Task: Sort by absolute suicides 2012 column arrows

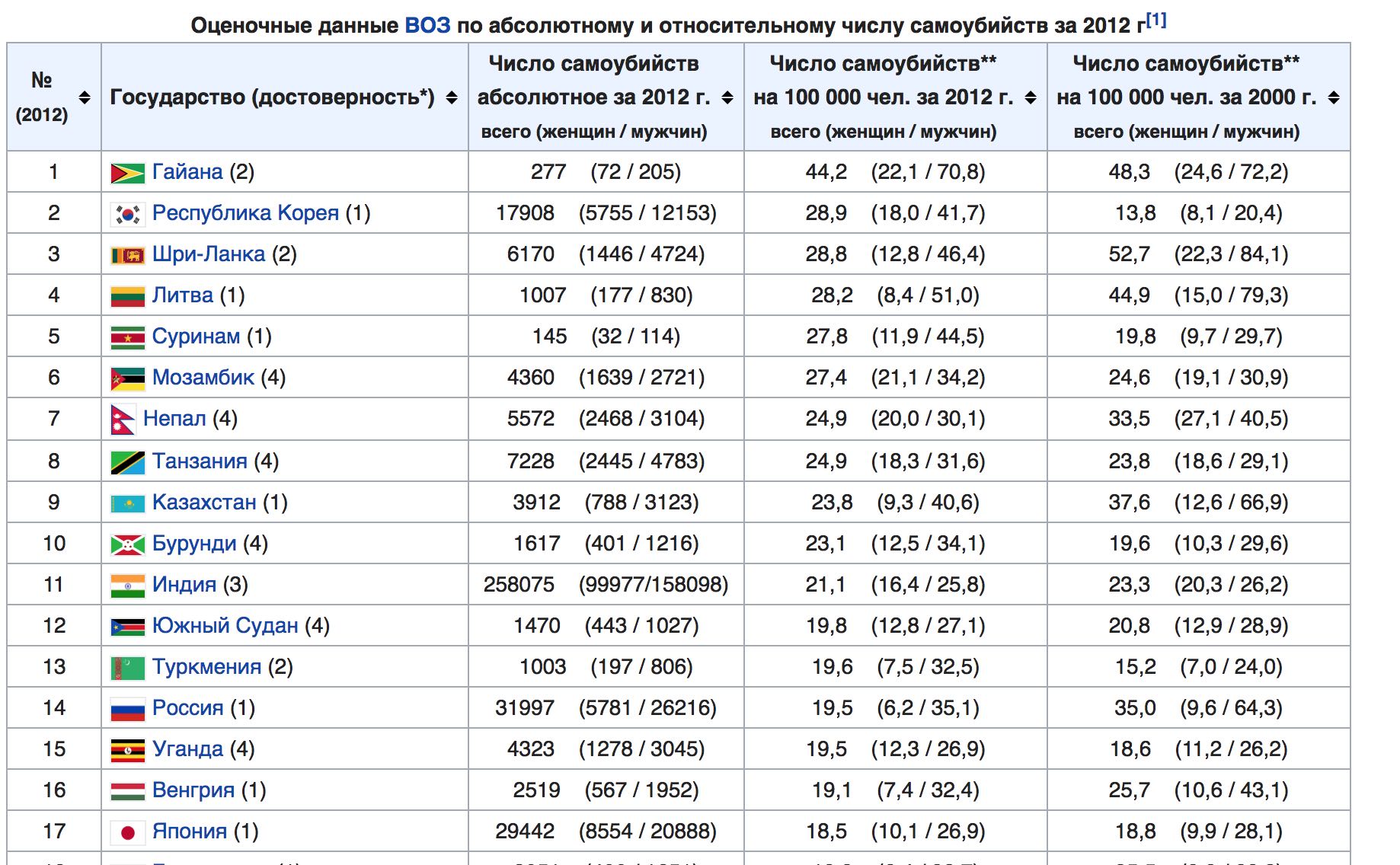Action: 727,97
